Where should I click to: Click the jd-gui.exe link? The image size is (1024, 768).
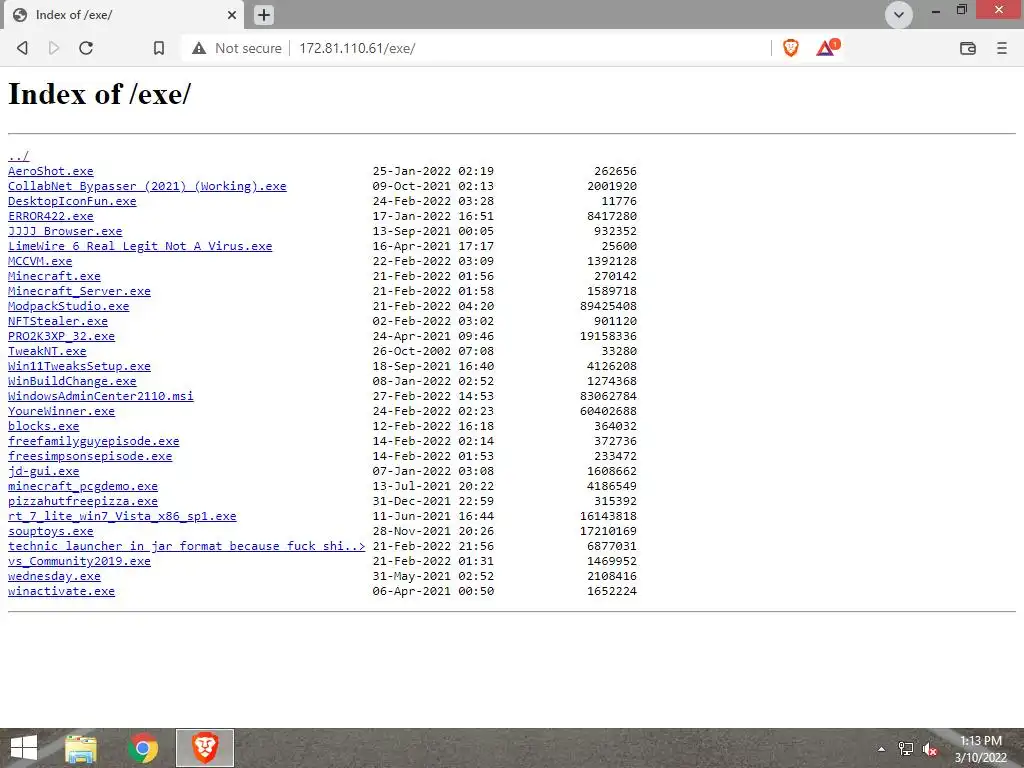click(x=43, y=472)
